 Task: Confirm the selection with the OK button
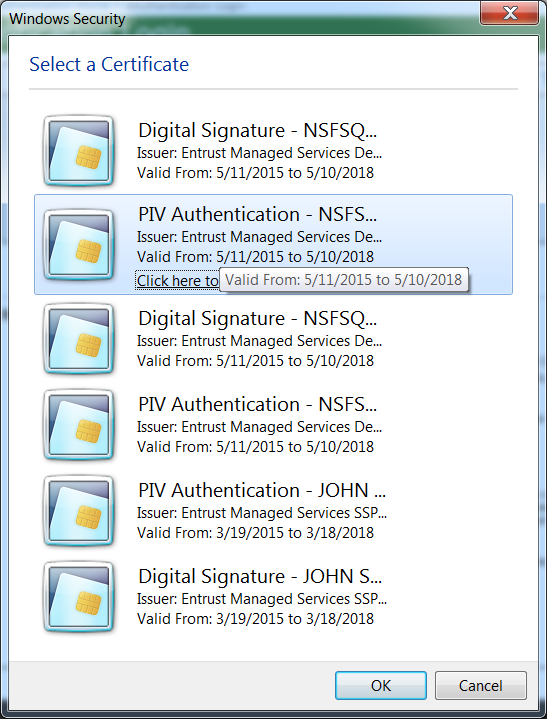tap(381, 686)
